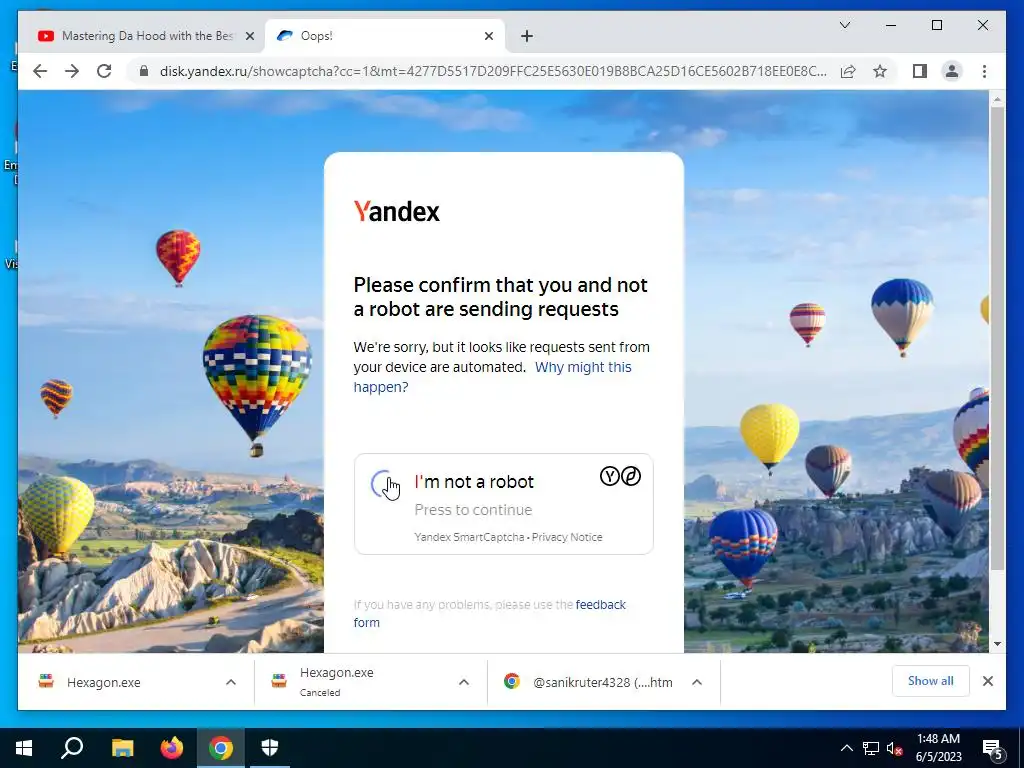Click the Chrome taskbar icon

(221, 748)
